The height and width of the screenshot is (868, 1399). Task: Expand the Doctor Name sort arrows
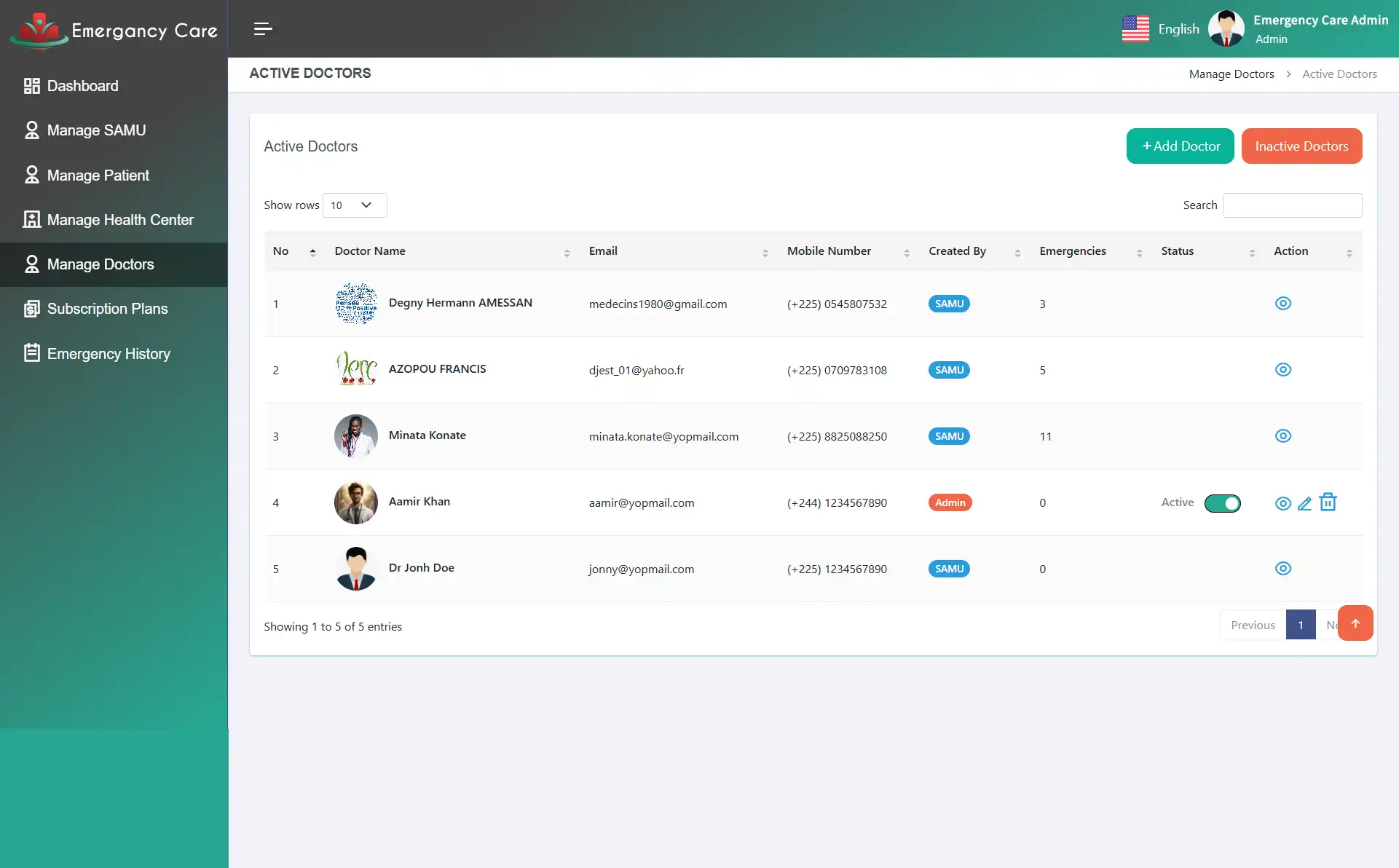(x=568, y=252)
